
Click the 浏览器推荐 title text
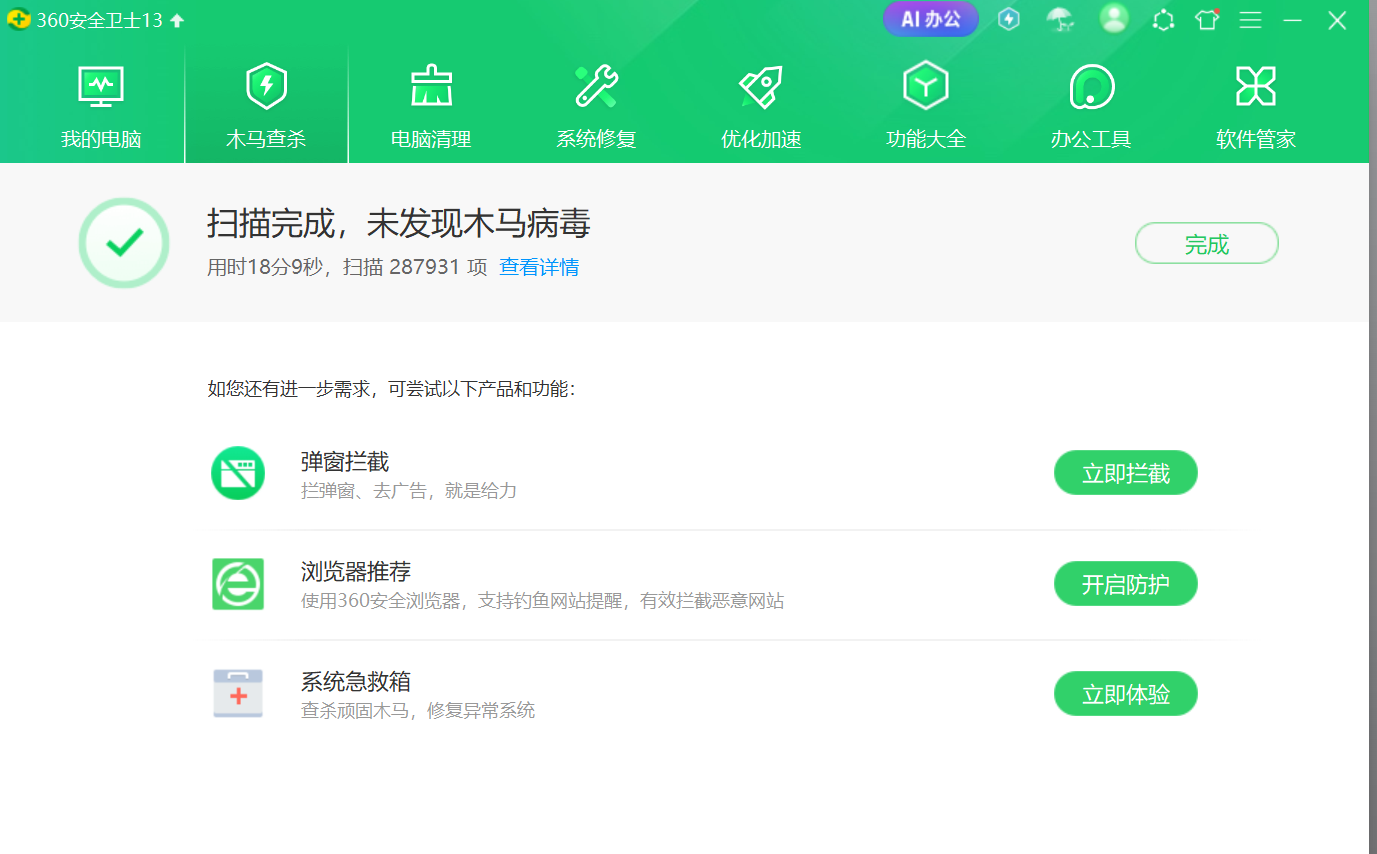click(x=356, y=572)
